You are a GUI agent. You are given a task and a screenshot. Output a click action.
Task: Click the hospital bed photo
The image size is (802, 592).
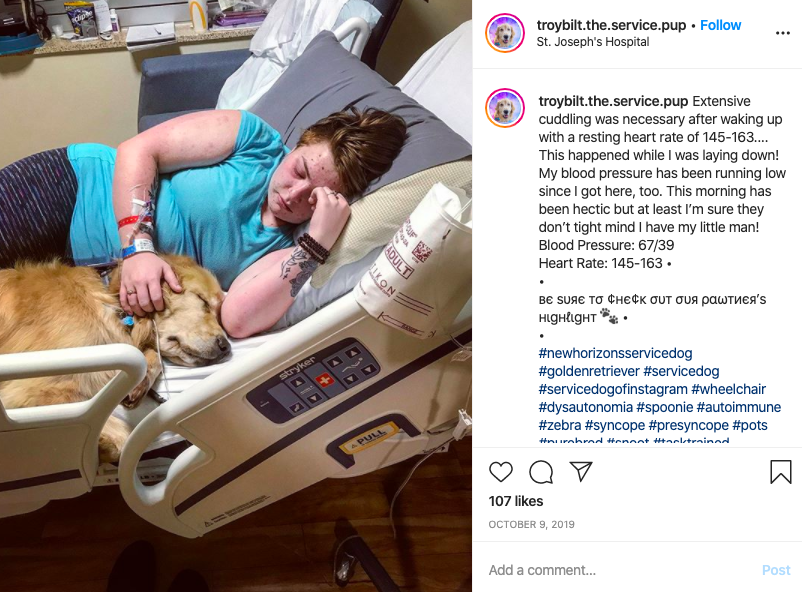click(236, 296)
